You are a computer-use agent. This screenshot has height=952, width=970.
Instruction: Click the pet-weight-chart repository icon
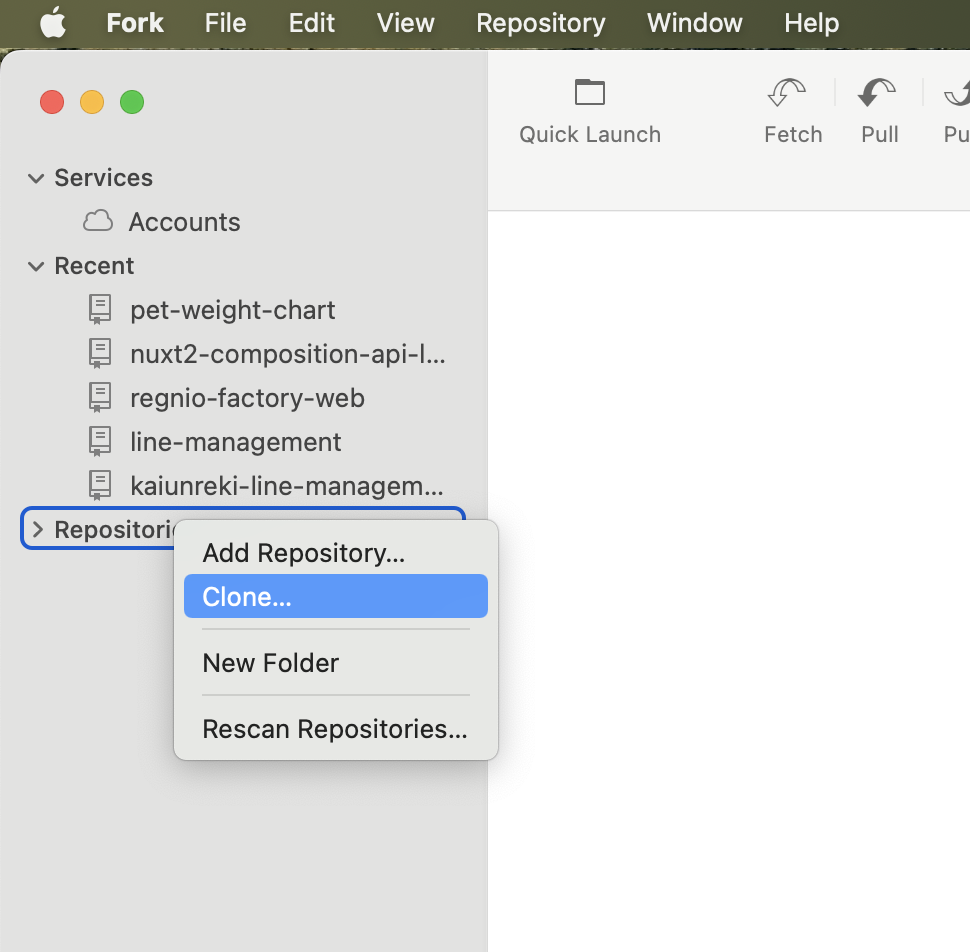pyautogui.click(x=100, y=310)
